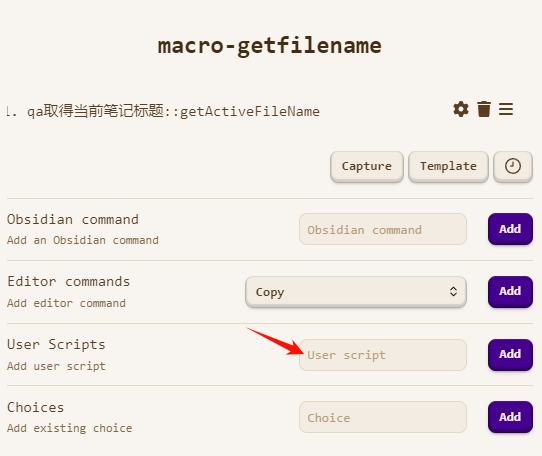Click the Choices setting label

(x=36, y=407)
